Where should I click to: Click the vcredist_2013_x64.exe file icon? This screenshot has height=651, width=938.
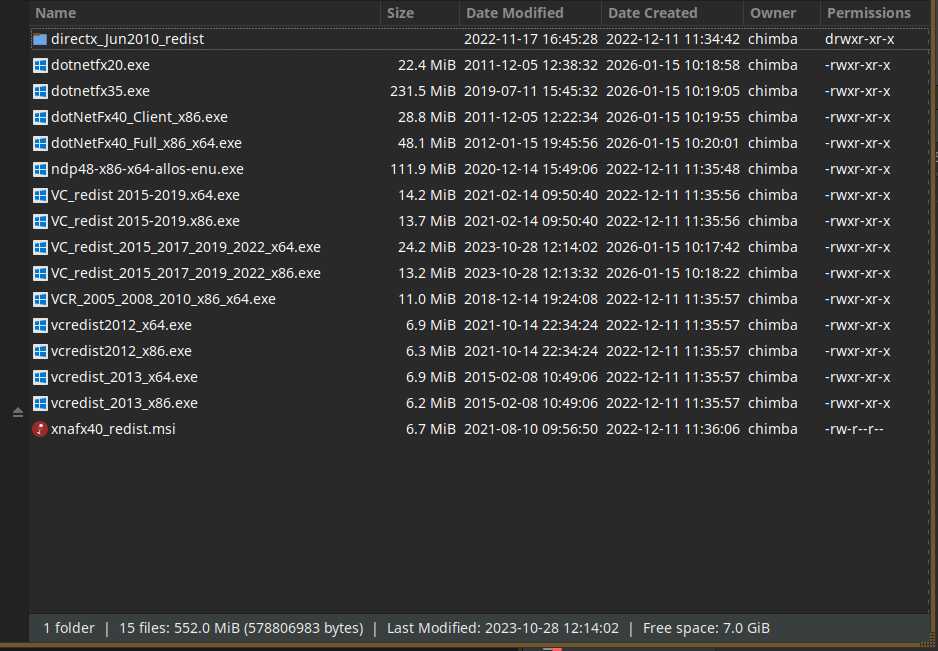pyautogui.click(x=40, y=378)
